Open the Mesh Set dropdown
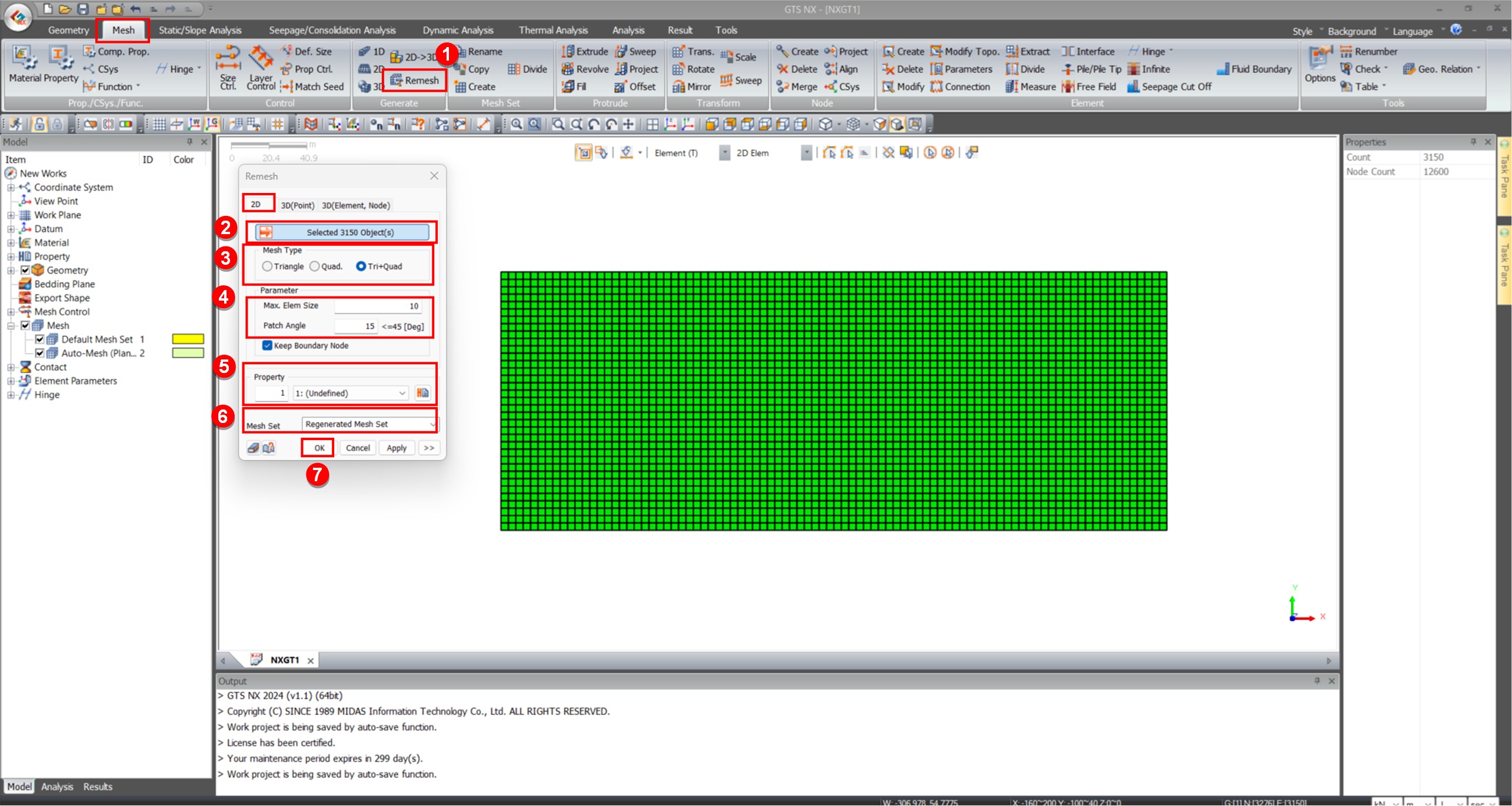 click(x=369, y=424)
